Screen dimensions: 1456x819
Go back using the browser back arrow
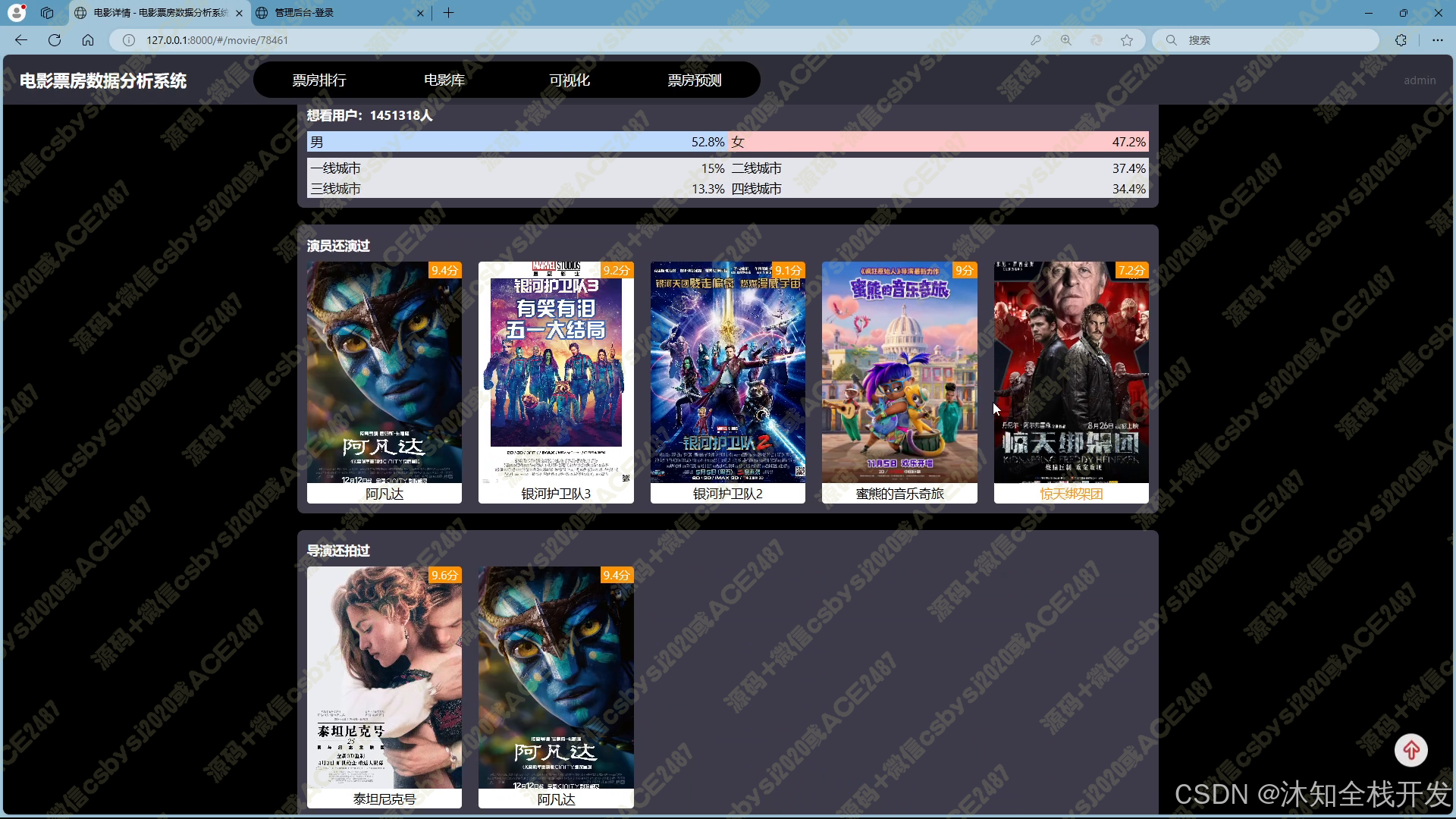(21, 40)
